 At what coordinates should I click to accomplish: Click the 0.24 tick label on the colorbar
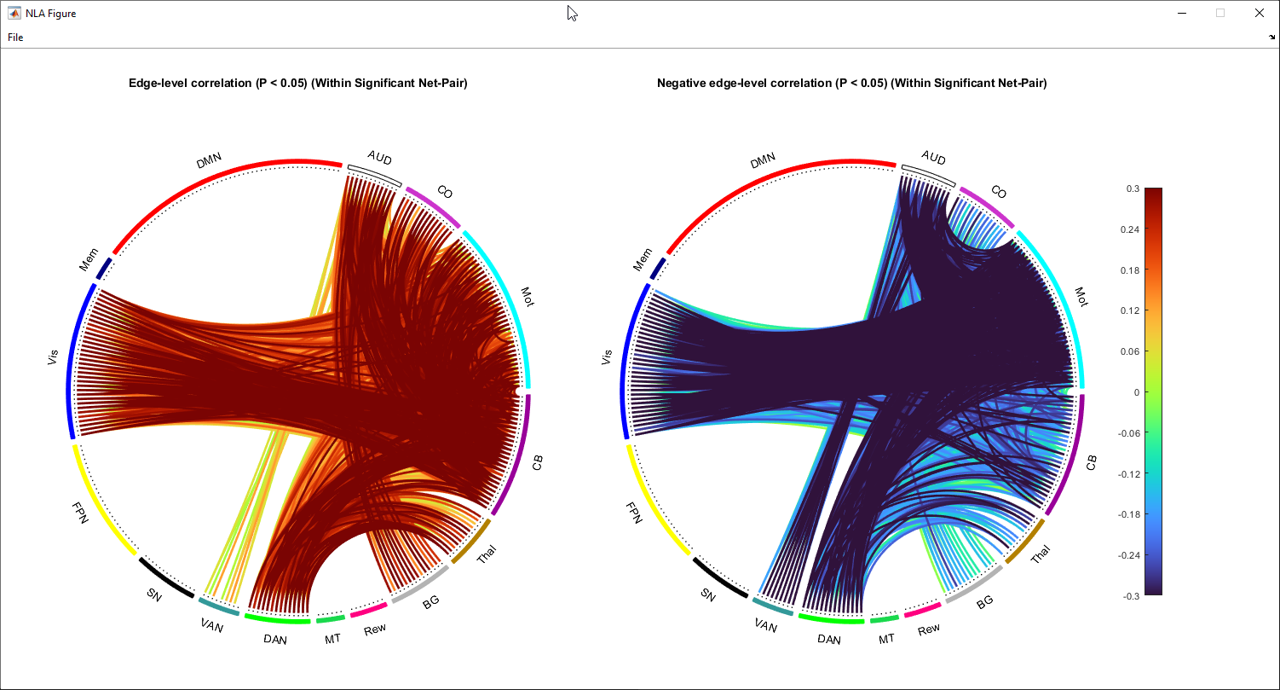pyautogui.click(x=1130, y=229)
